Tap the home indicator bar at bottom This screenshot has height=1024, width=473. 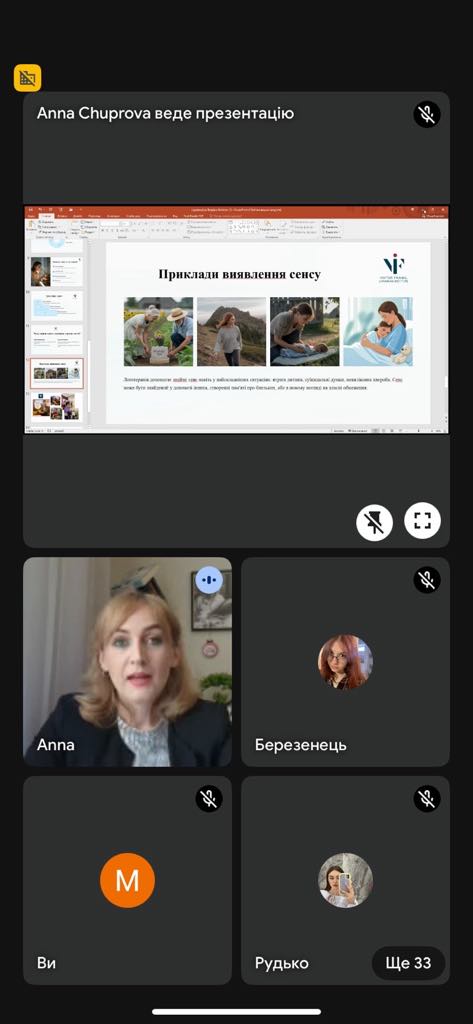coord(236,1012)
